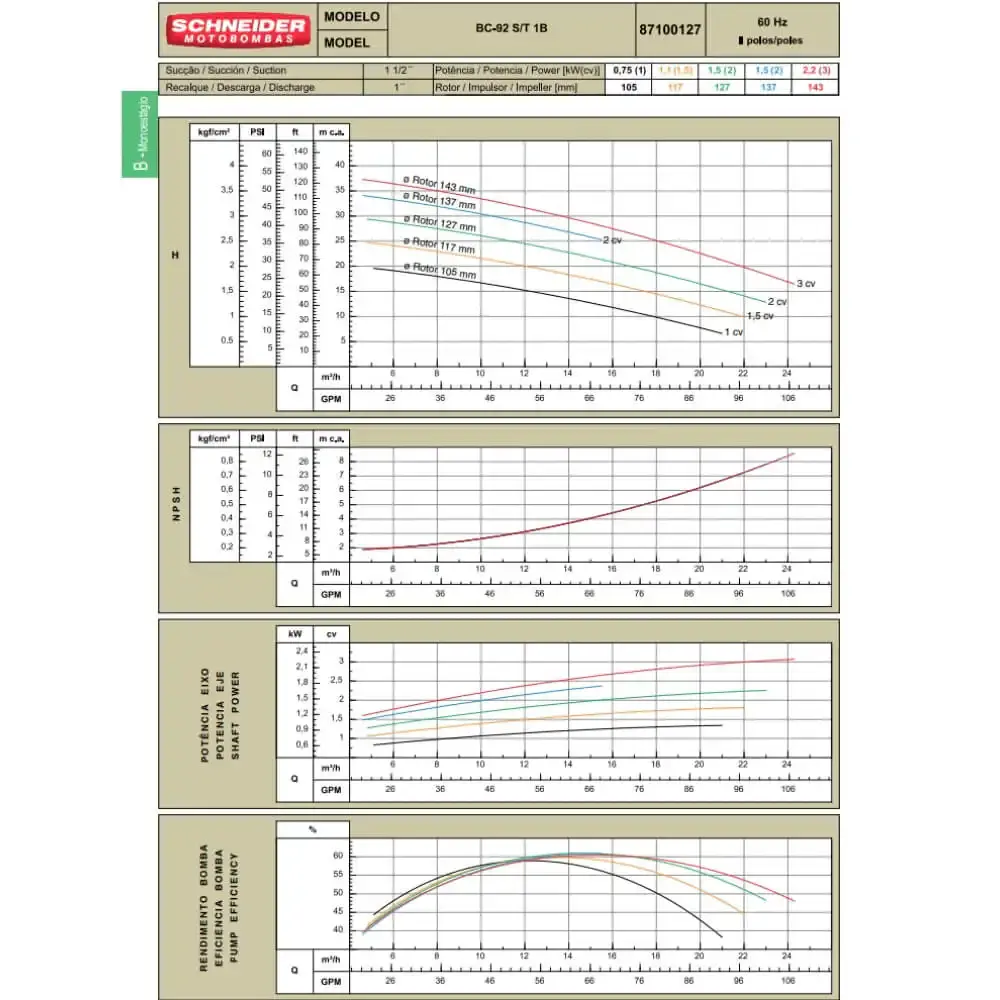Click the Rotor / Impulsor / Impeller label
1000x1000 pixels.
click(506, 87)
